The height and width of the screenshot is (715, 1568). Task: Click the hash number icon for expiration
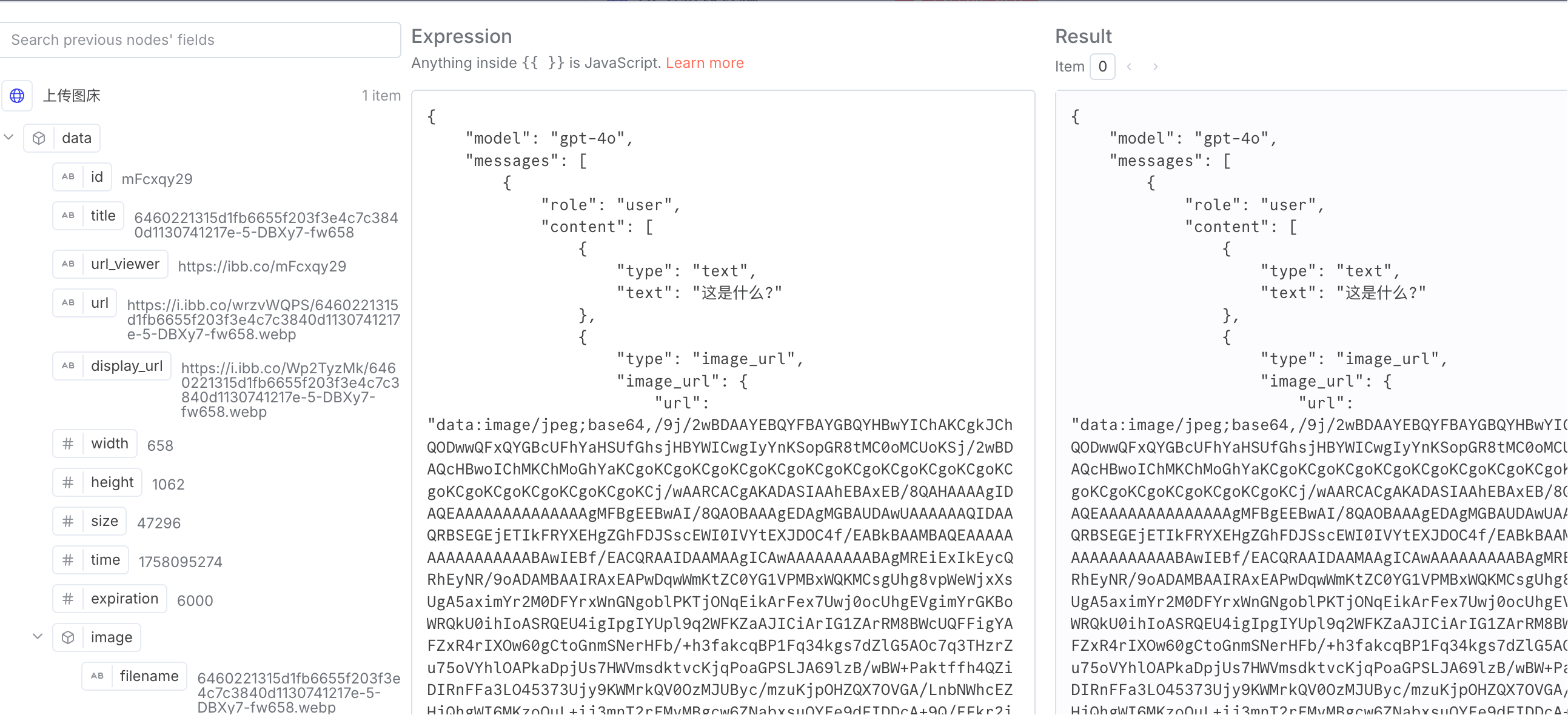tap(68, 599)
